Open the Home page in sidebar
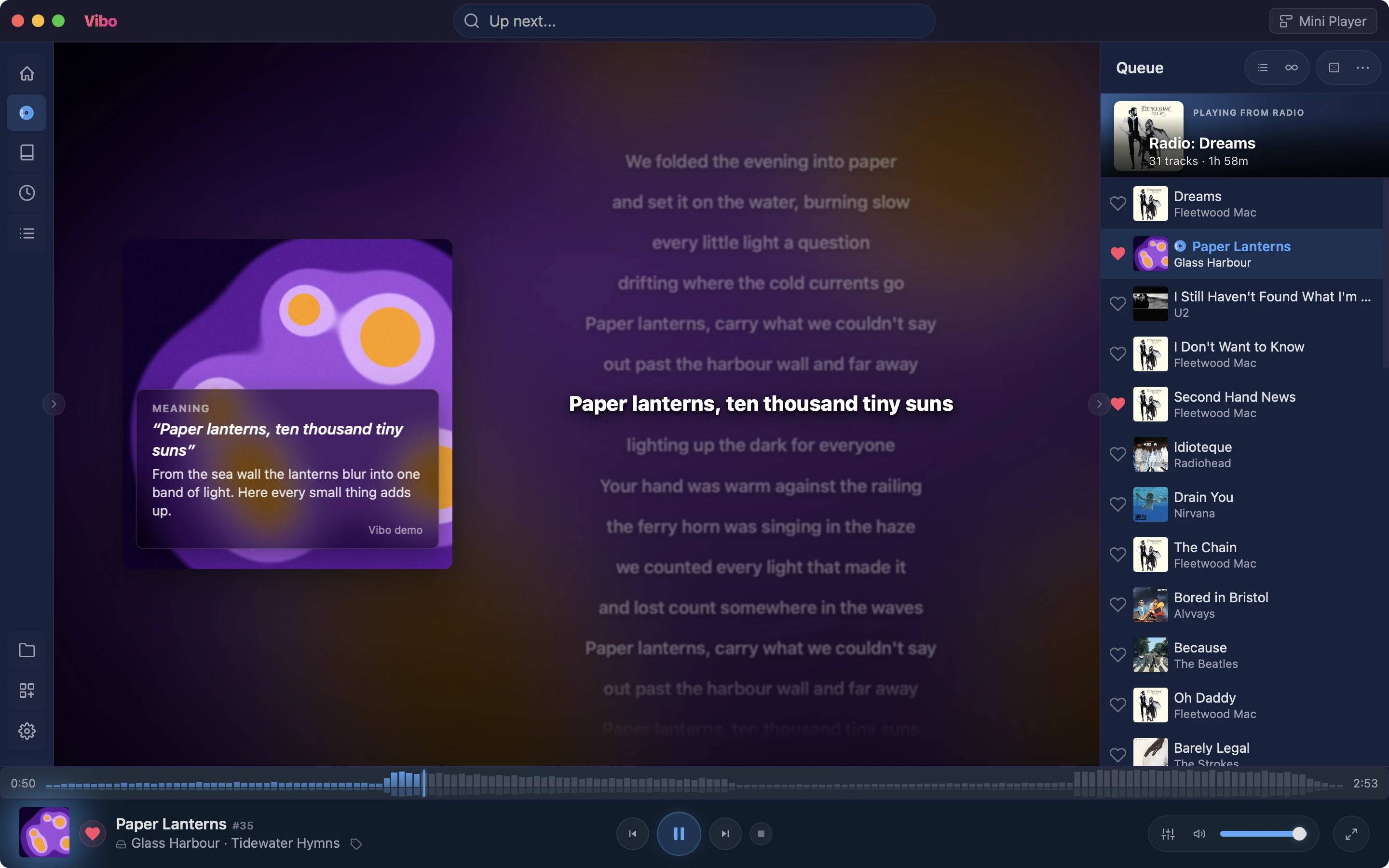Screen dimensions: 1389x868 [27, 73]
